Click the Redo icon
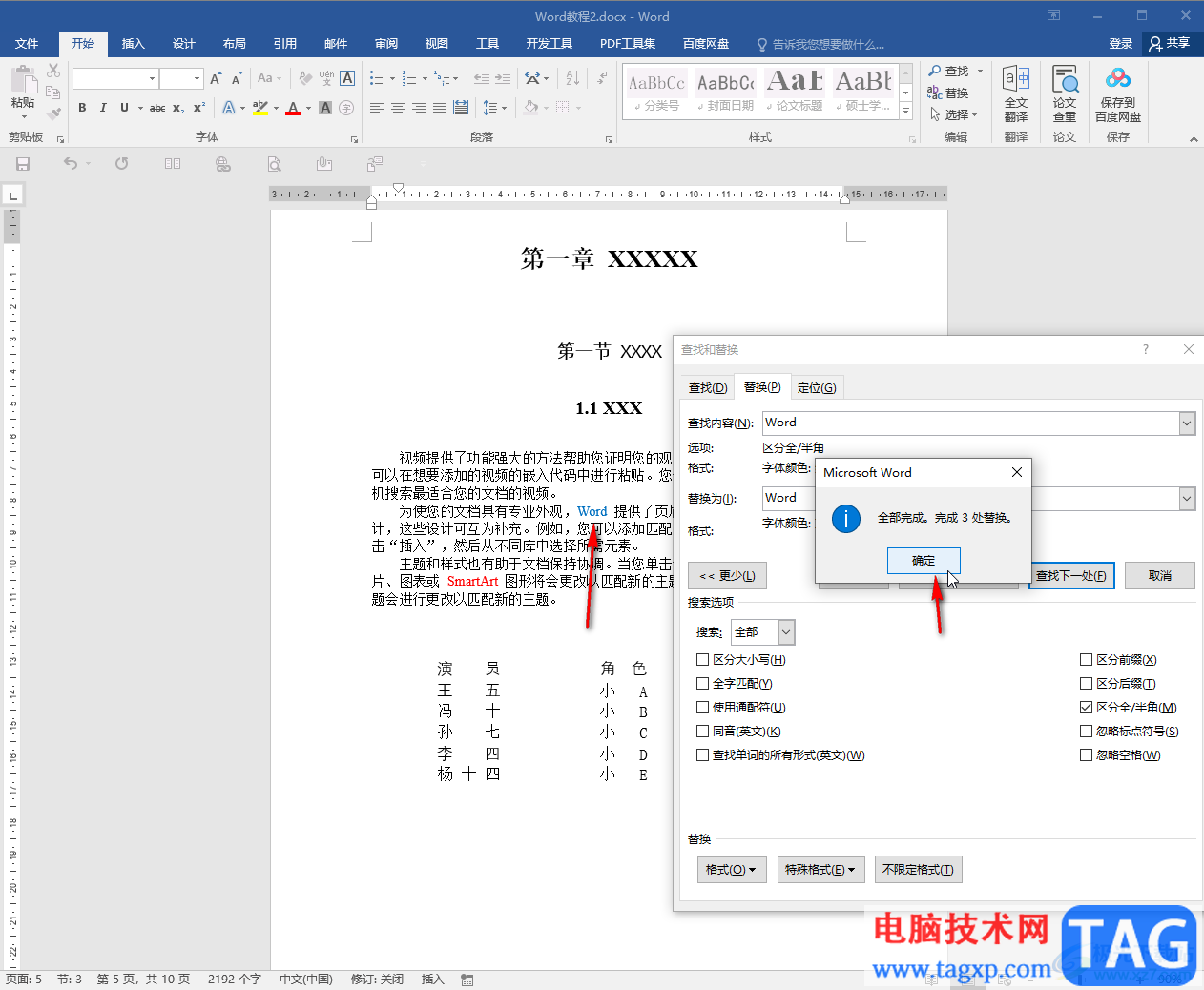 tap(122, 164)
